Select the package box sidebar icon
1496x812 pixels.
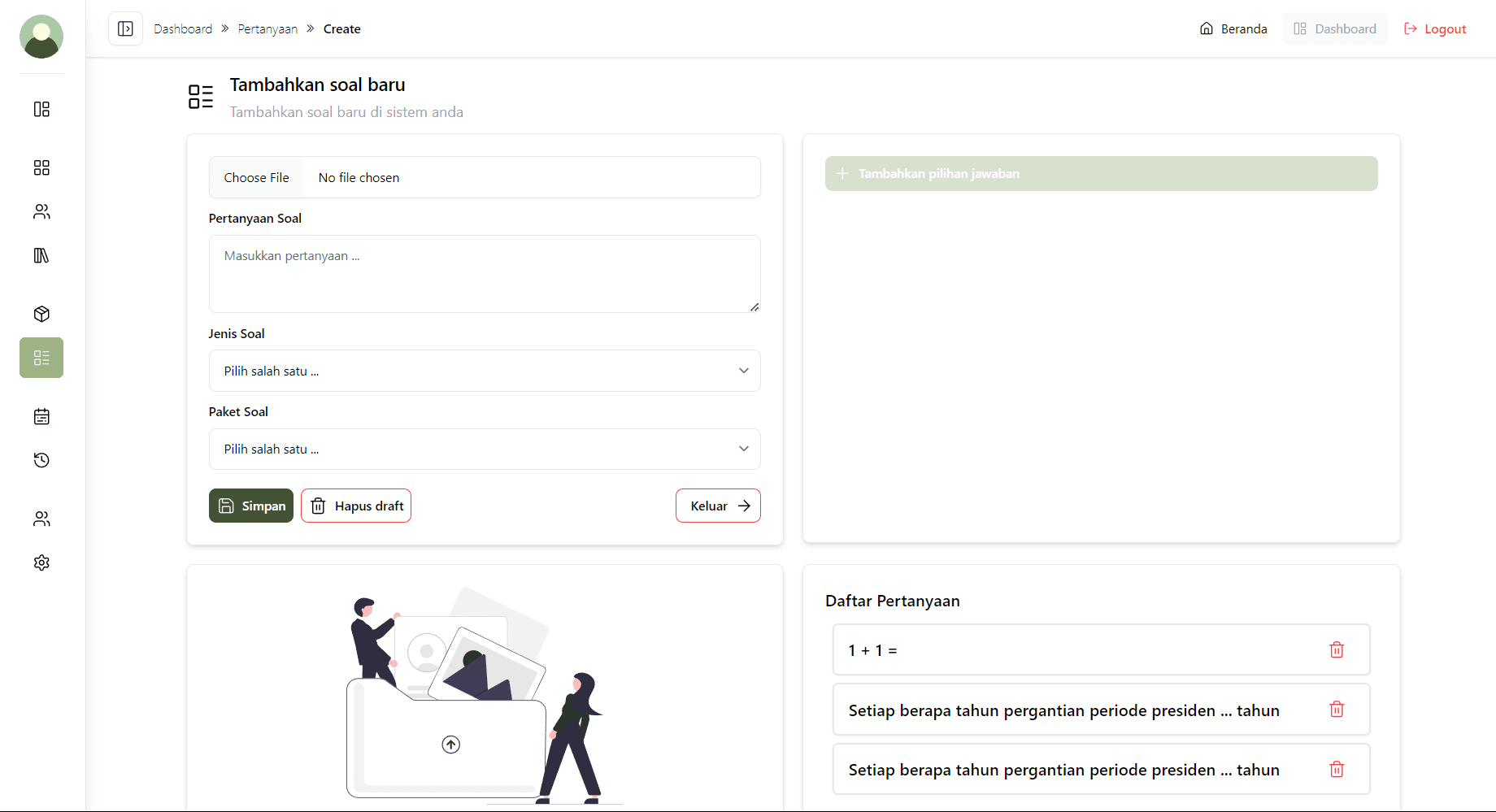click(x=41, y=314)
